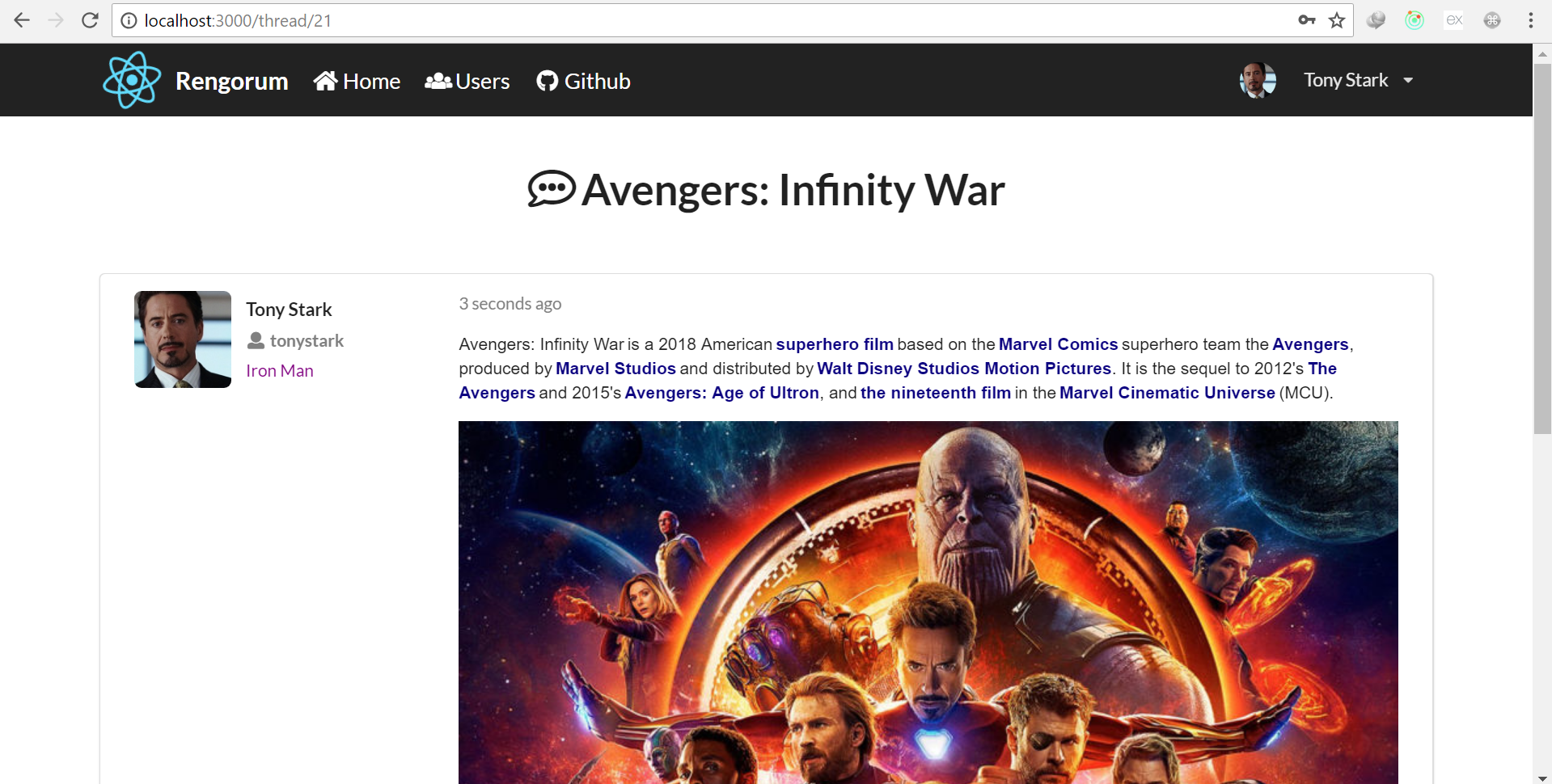Viewport: 1552px width, 784px height.
Task: Open the gray globe browser extension
Action: click(1376, 20)
